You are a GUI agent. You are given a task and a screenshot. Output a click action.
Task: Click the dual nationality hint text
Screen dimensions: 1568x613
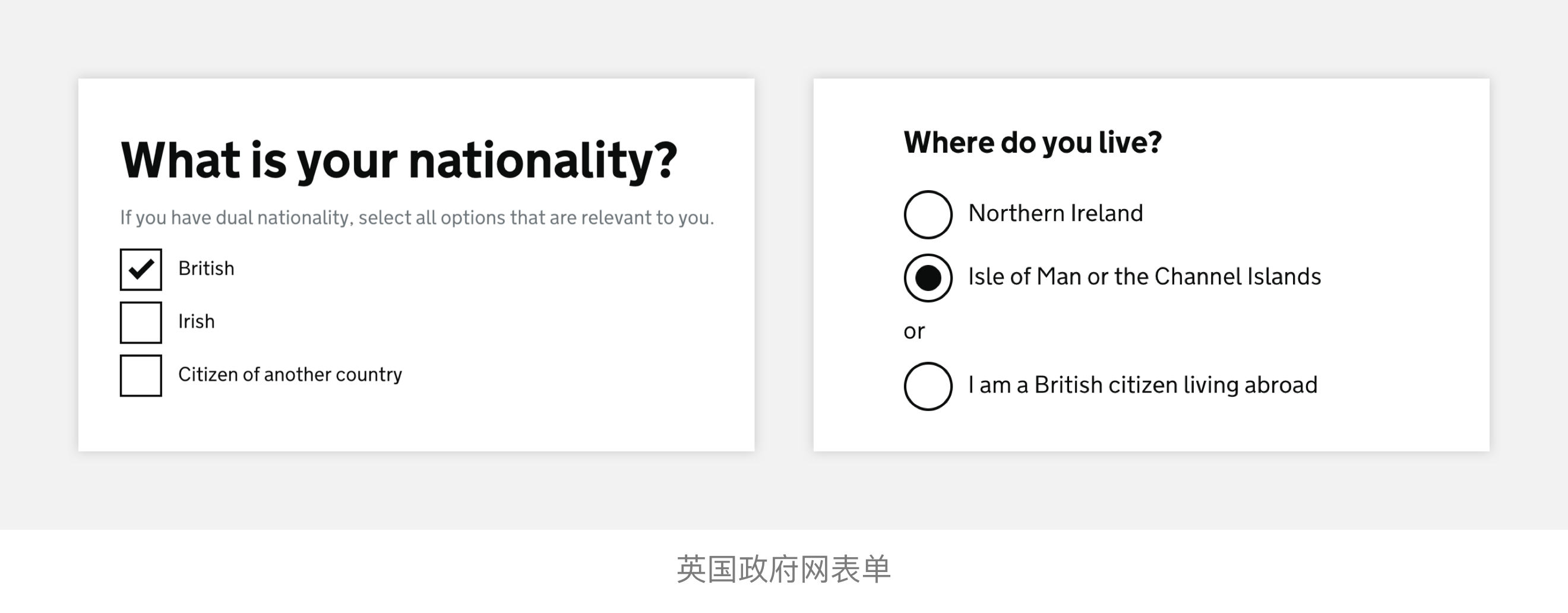click(x=416, y=217)
